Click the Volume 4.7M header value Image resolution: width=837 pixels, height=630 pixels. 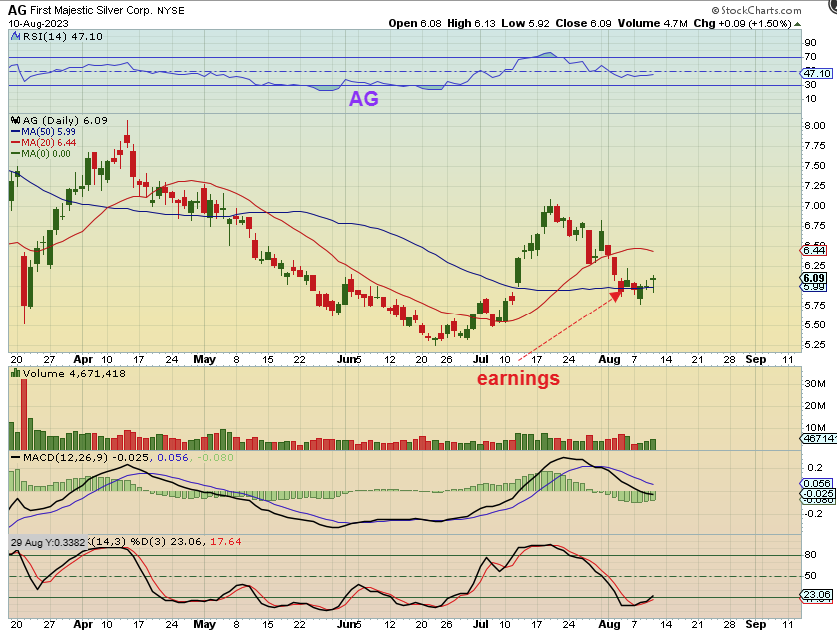coord(652,23)
